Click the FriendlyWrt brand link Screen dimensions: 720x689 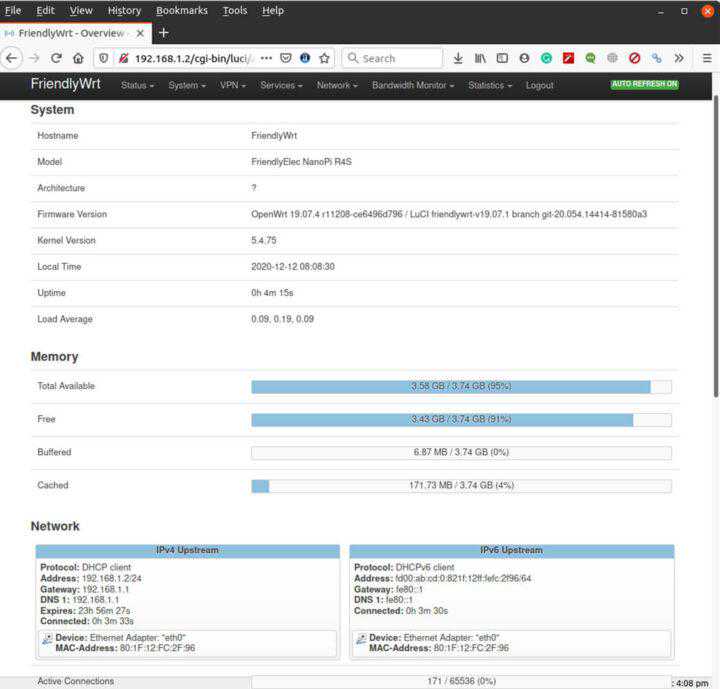65,85
